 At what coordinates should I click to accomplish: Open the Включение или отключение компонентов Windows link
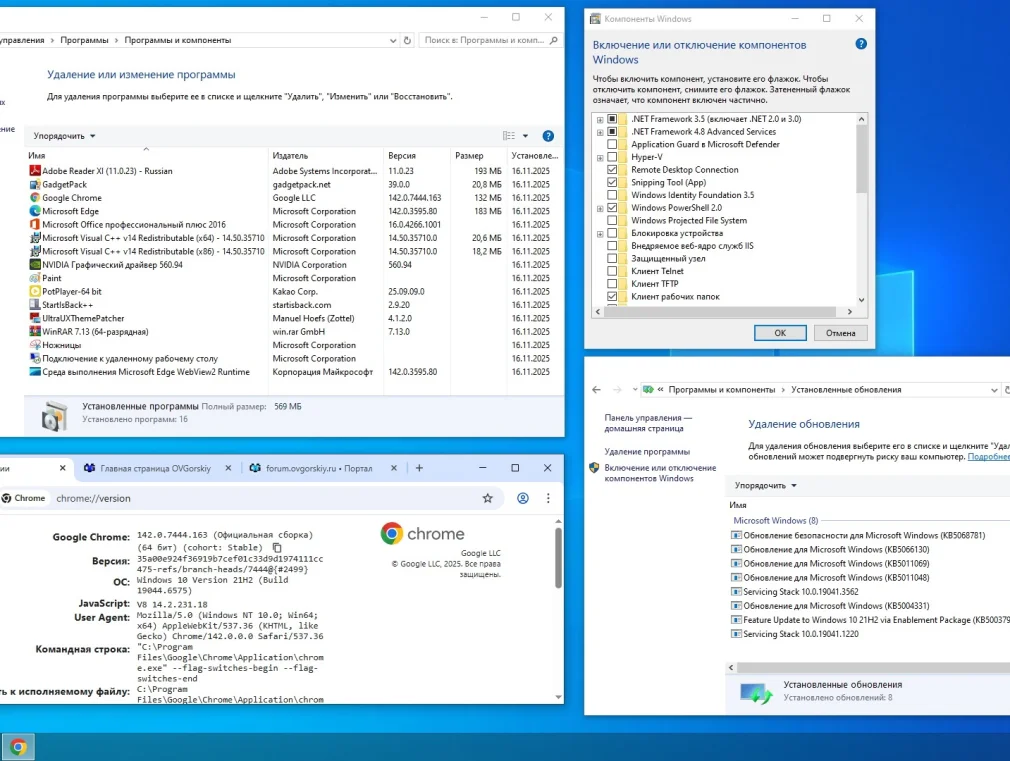[660, 473]
